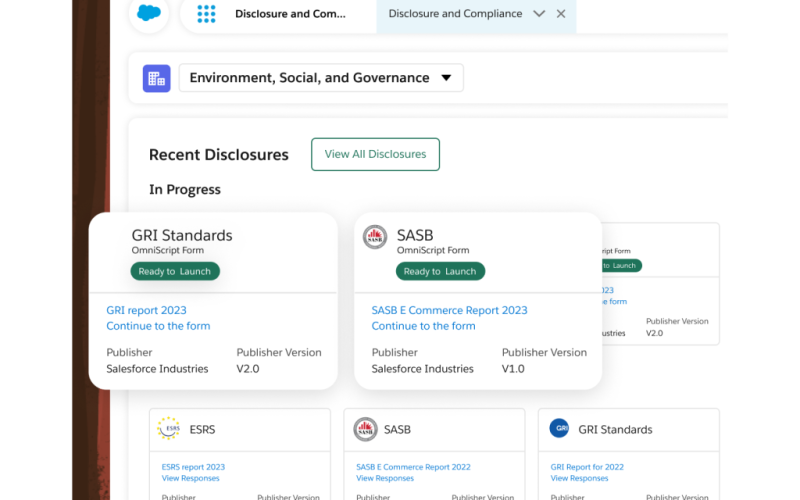Open the App Launcher dots grid

click(206, 14)
